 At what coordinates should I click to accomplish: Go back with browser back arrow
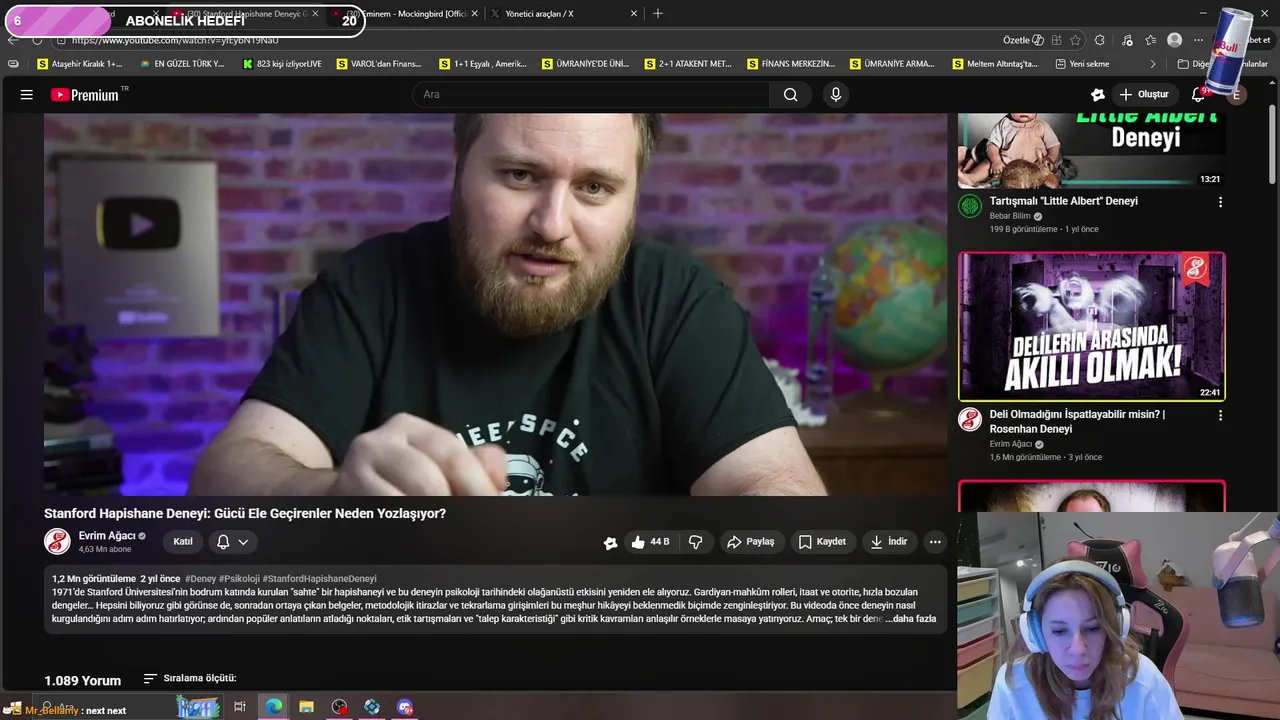coord(12,40)
